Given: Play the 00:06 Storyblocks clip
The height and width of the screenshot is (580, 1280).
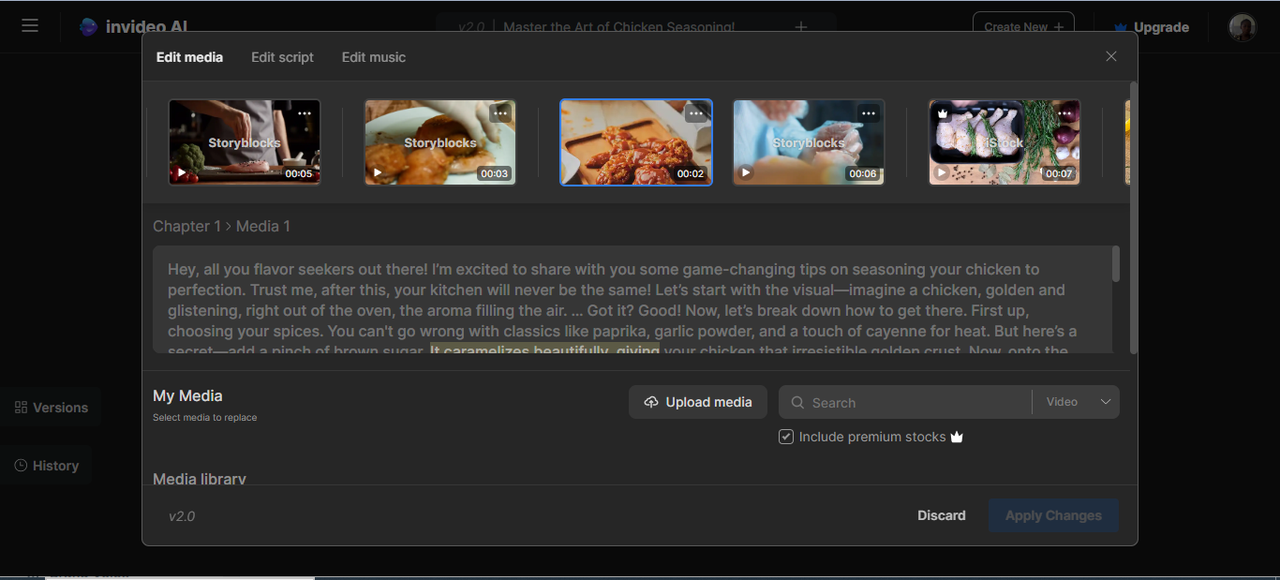Looking at the screenshot, I should [x=746, y=172].
